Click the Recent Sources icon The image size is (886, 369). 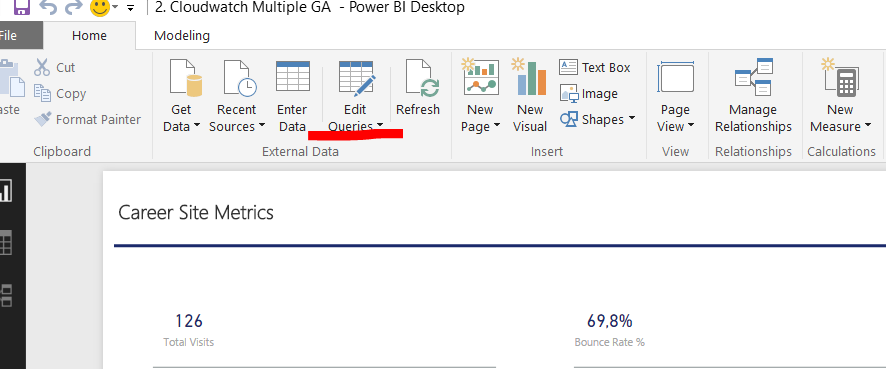[240, 78]
